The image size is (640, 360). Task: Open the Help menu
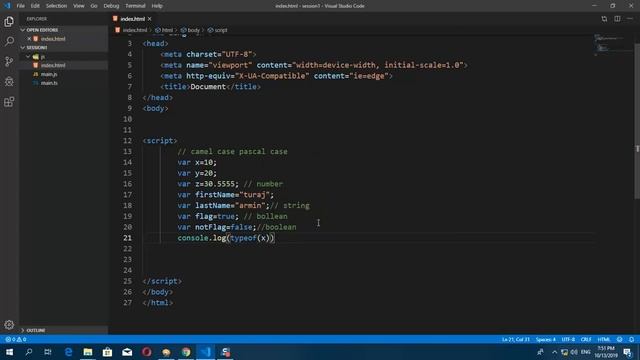pyautogui.click(x=157, y=6)
